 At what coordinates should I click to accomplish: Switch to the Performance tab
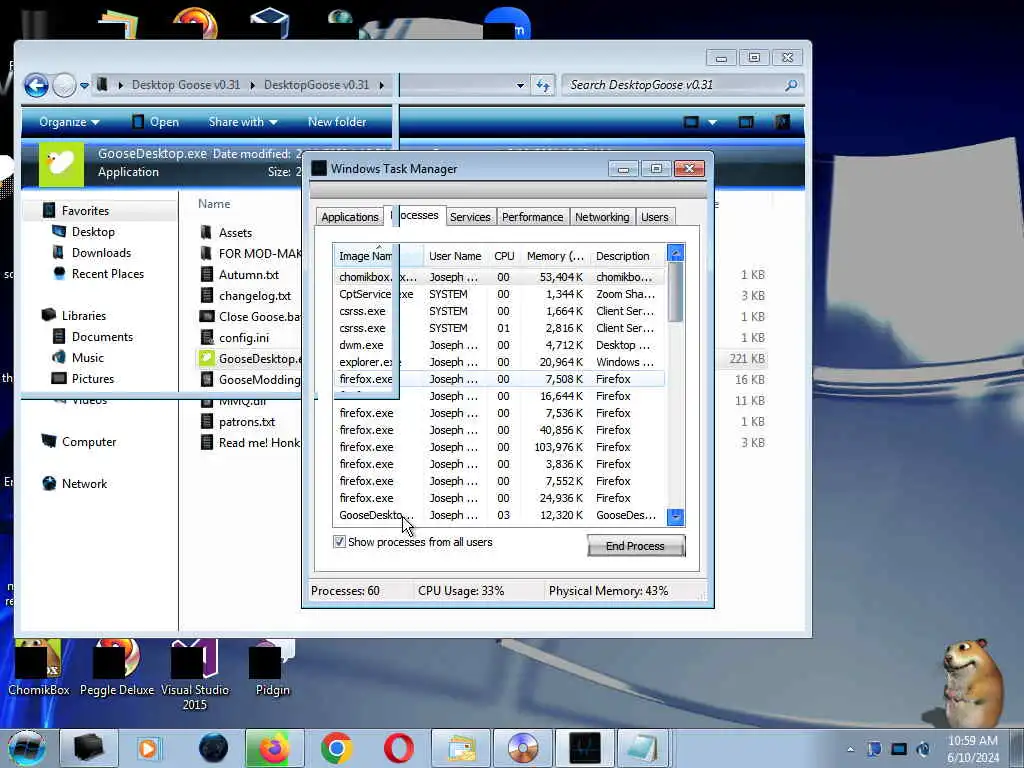[x=532, y=217]
